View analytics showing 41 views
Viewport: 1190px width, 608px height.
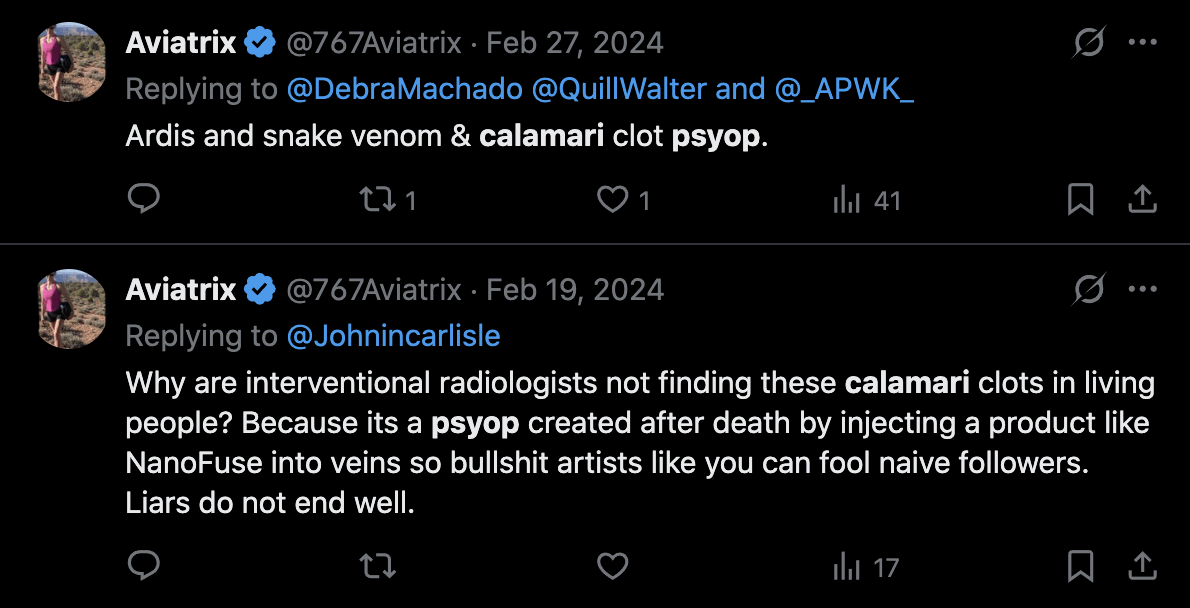tap(866, 201)
